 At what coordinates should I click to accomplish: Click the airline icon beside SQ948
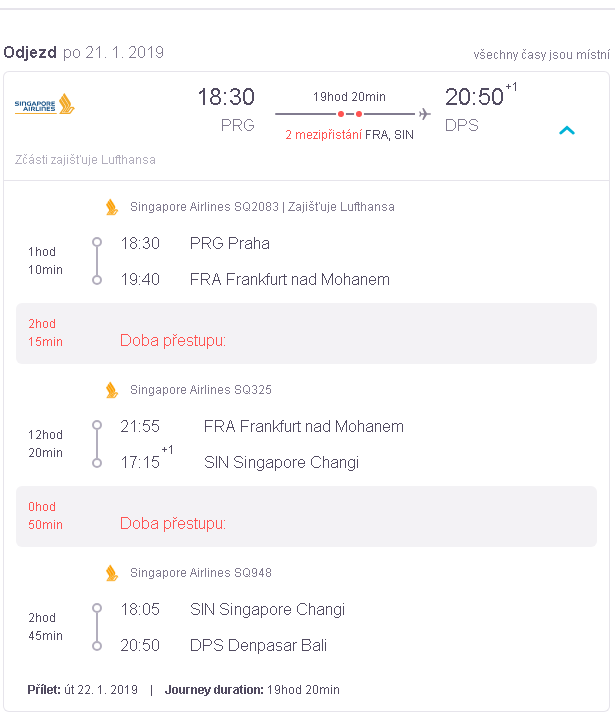coord(112,573)
